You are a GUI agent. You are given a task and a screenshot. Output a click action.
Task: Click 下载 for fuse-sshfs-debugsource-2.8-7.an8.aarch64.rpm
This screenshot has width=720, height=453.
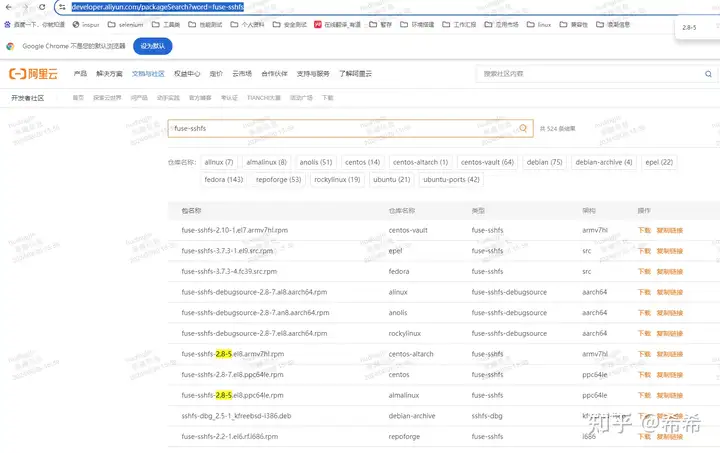(x=644, y=313)
